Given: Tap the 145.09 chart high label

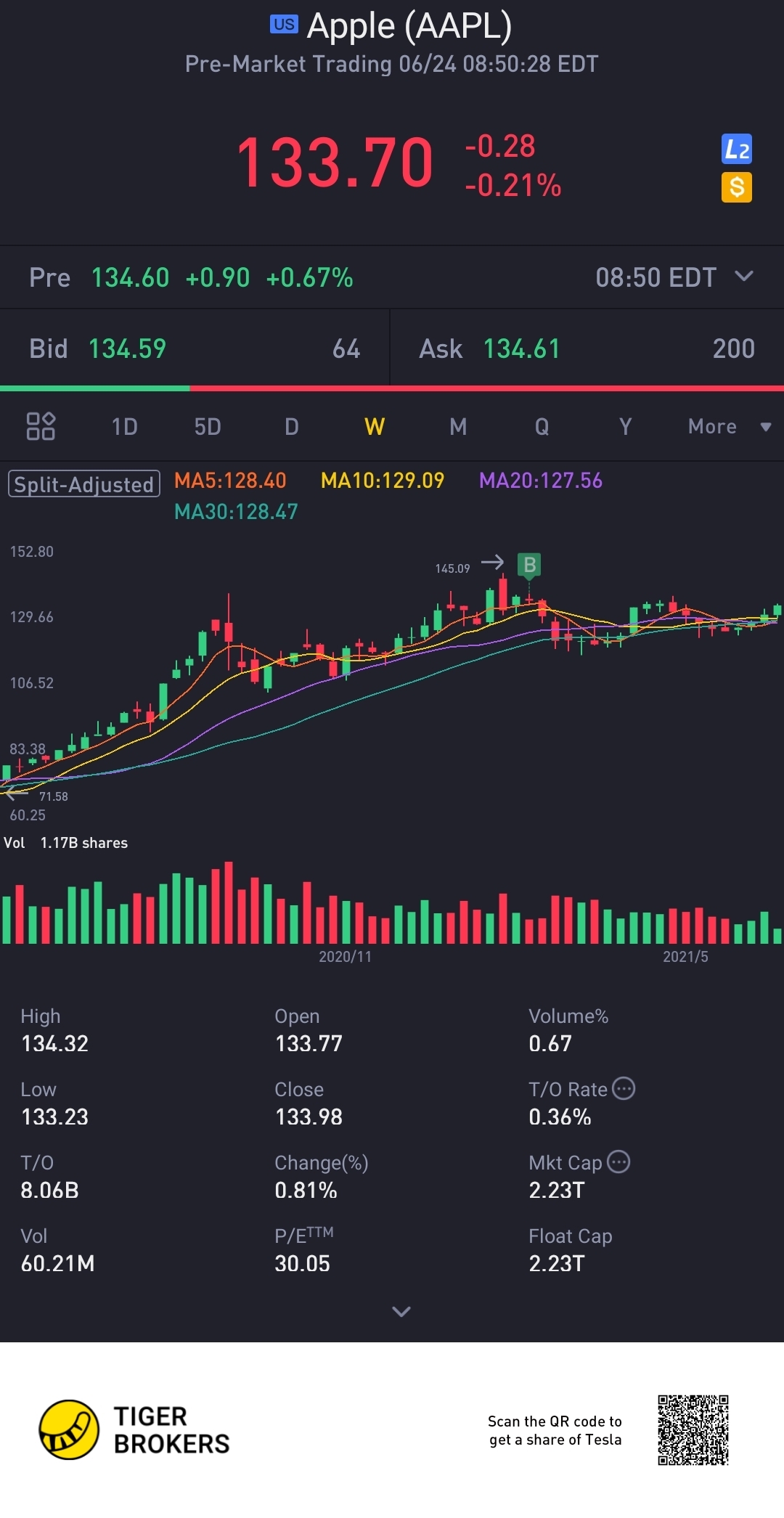Looking at the screenshot, I should tap(452, 568).
